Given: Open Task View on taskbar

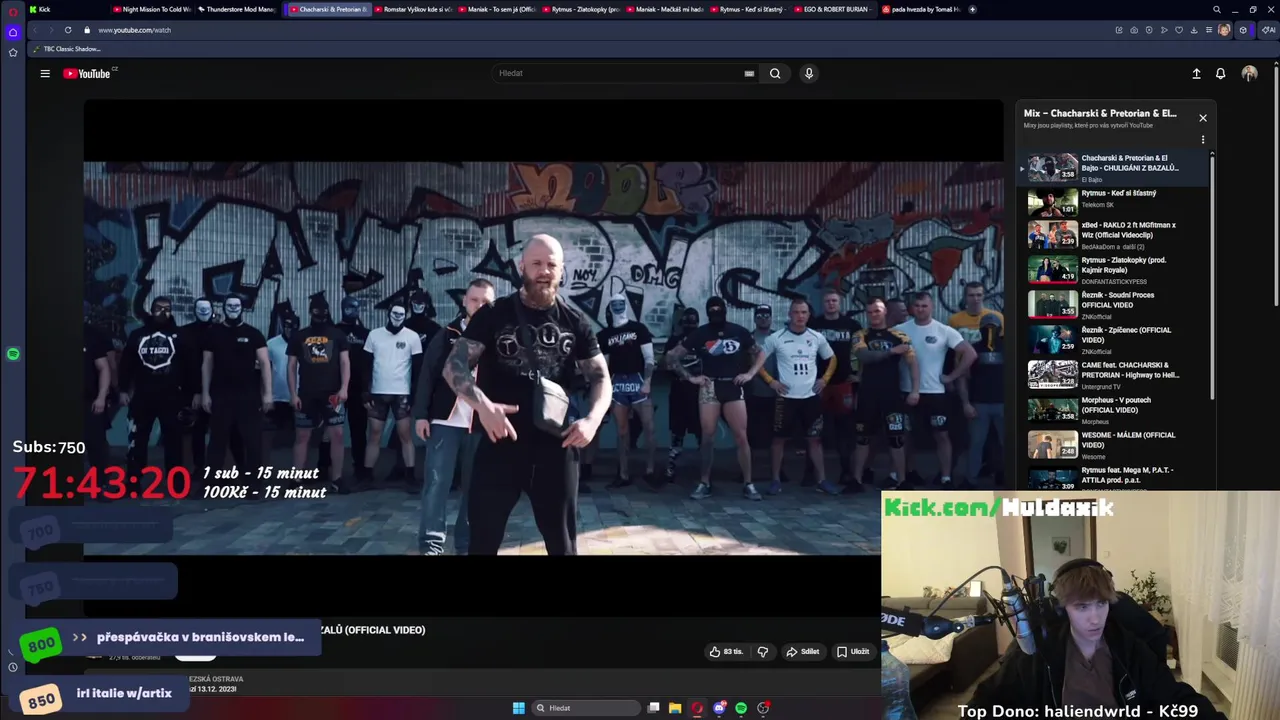Looking at the screenshot, I should tap(654, 708).
